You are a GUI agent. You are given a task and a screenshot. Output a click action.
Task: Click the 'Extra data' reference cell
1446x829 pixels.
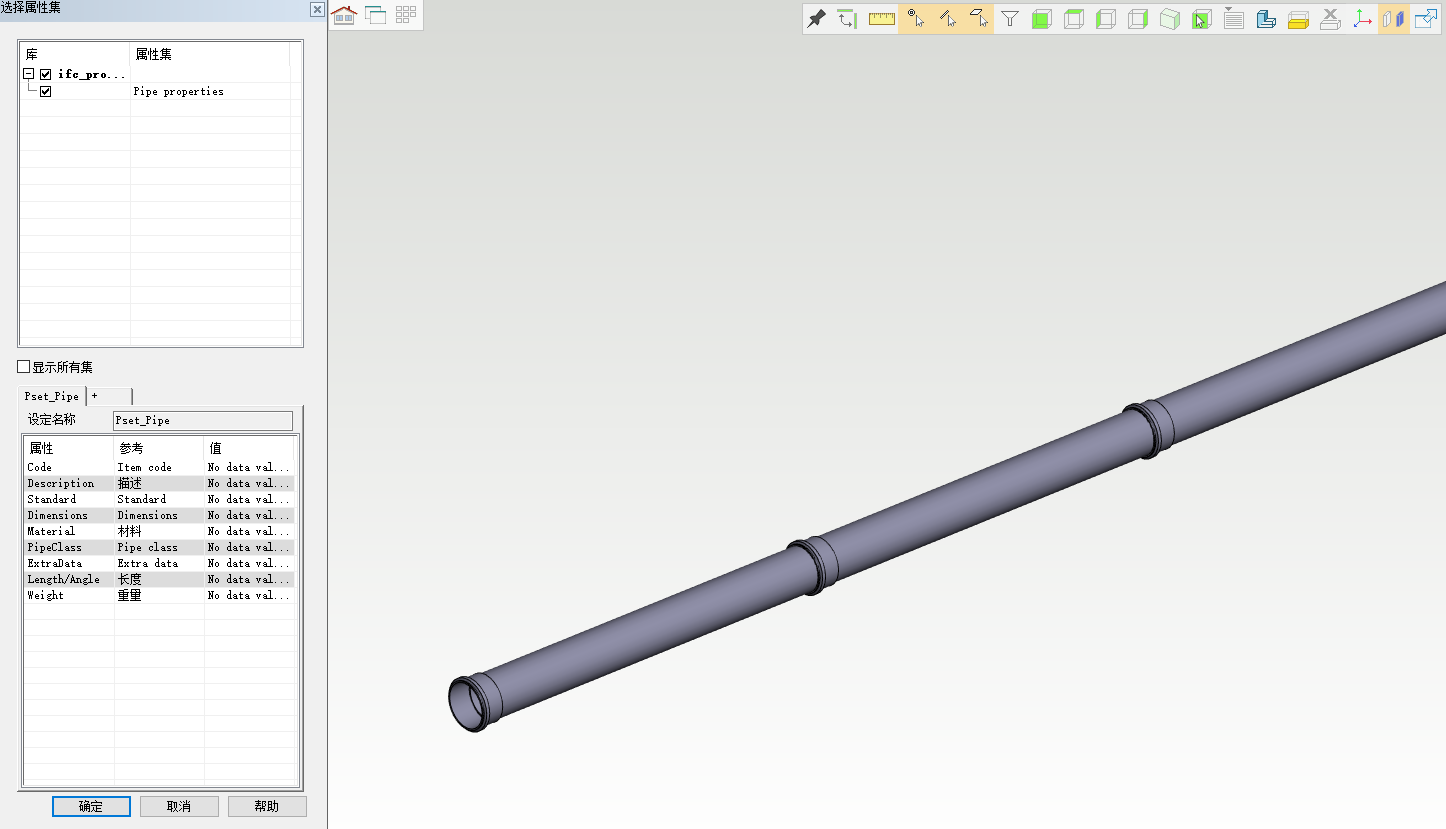(159, 563)
